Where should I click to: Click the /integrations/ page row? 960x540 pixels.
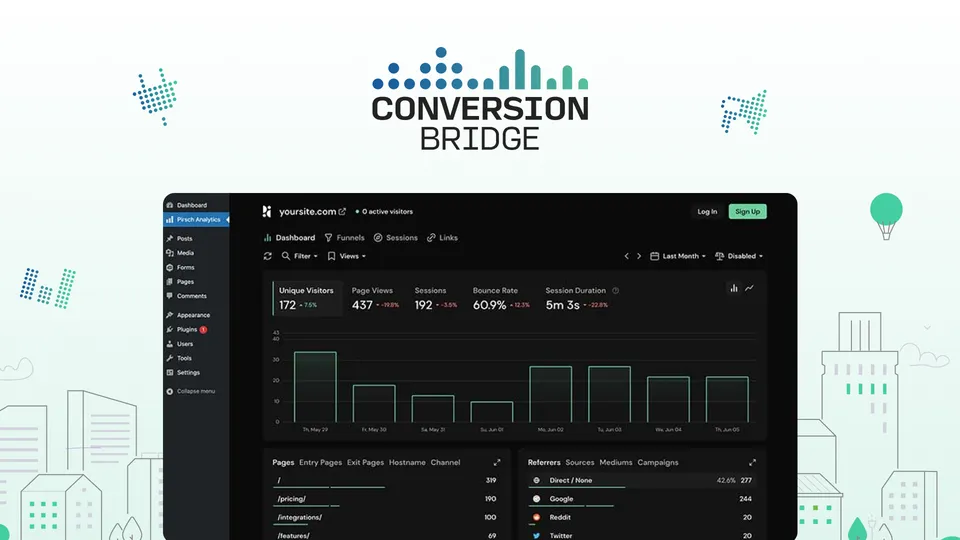click(x=385, y=517)
